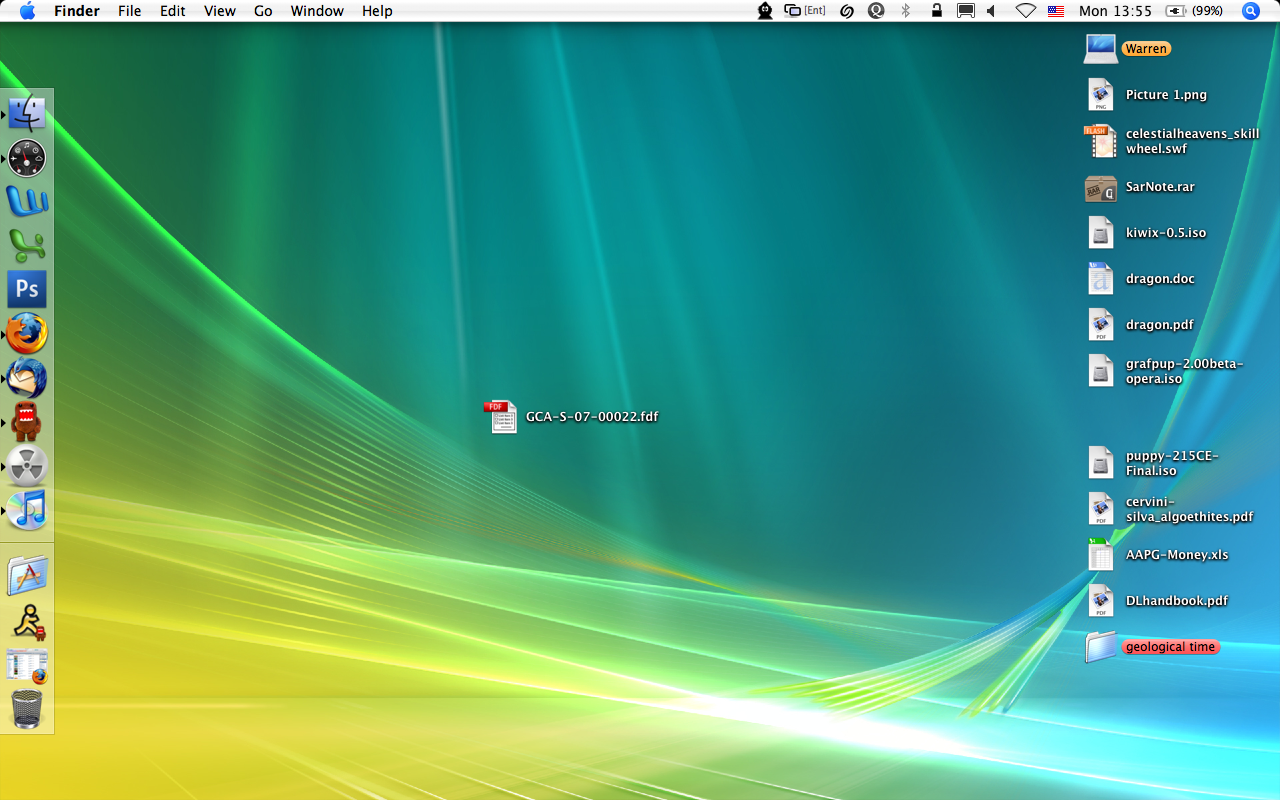Click the display monitor menu bar icon

965,11
